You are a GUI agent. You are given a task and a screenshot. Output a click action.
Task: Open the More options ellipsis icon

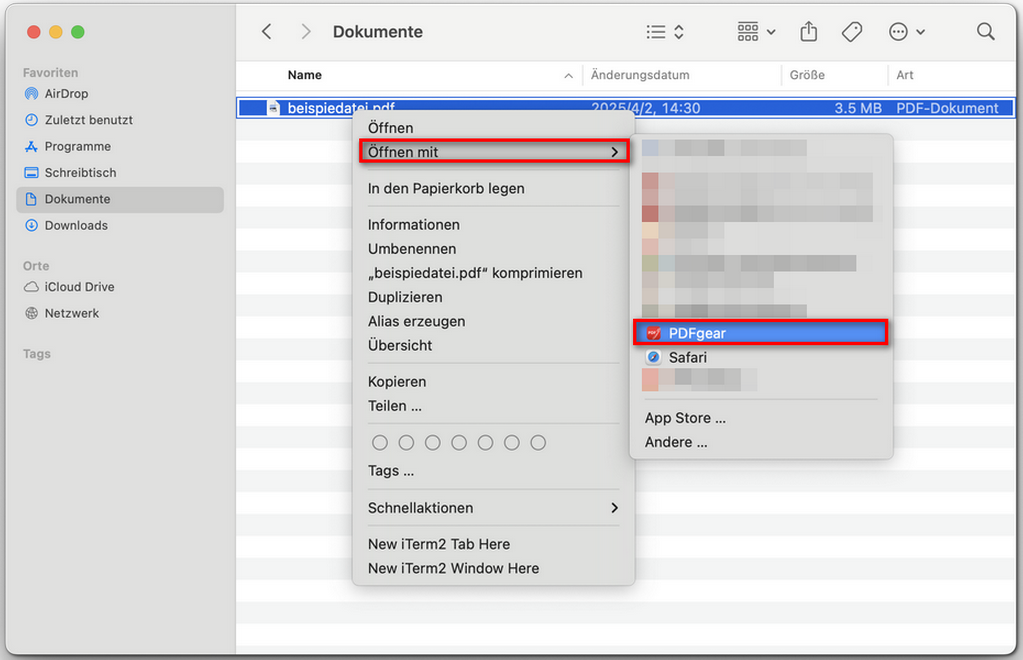pyautogui.click(x=897, y=31)
